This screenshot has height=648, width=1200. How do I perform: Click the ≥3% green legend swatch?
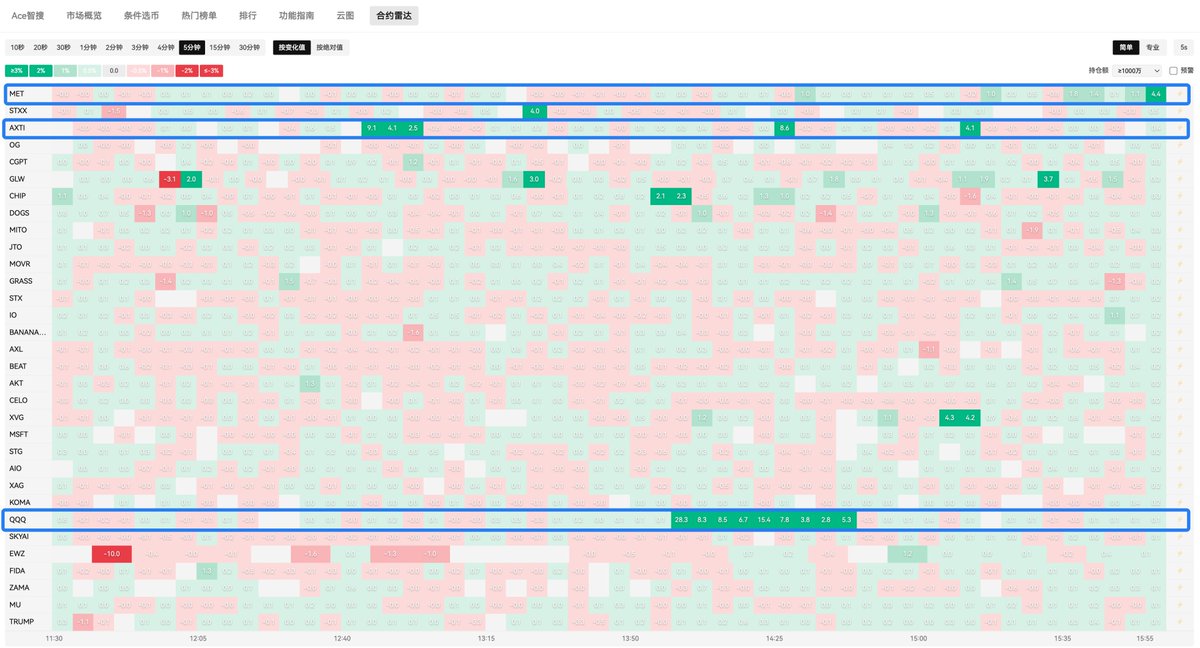[x=16, y=71]
